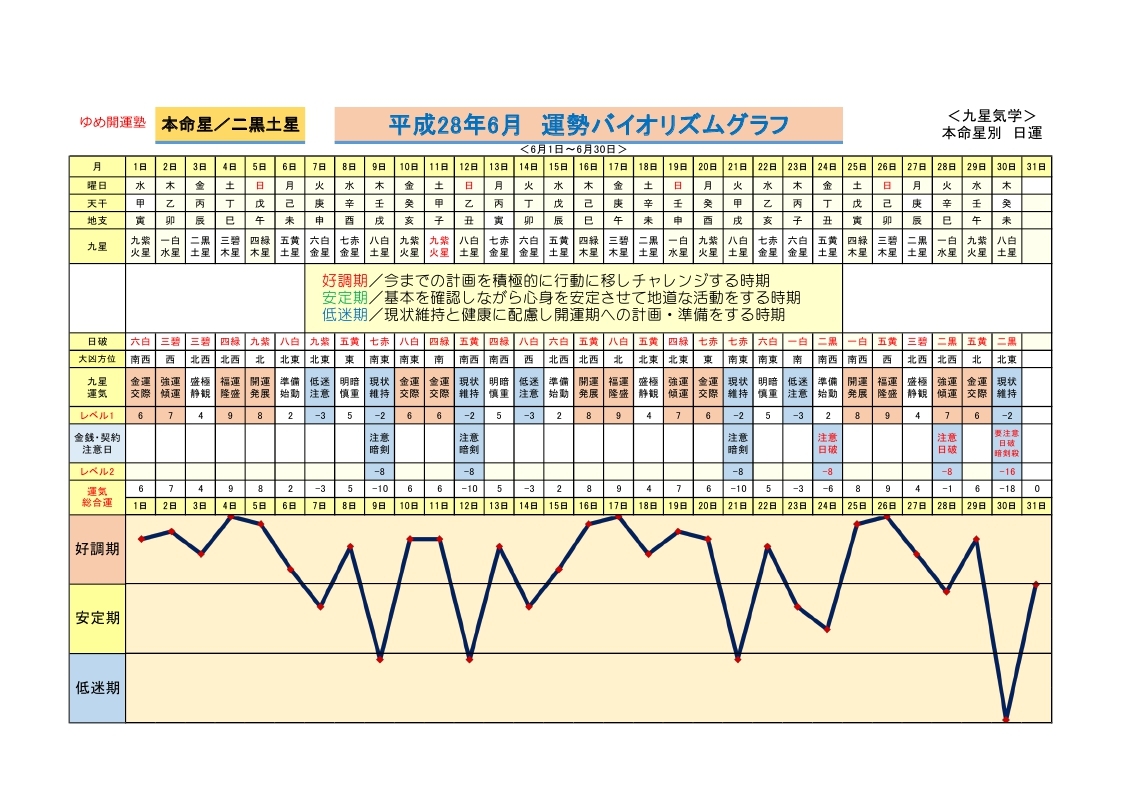The image size is (1122, 794).
Task: Click the yellow "安定期" graph axis label
Action: (97, 618)
